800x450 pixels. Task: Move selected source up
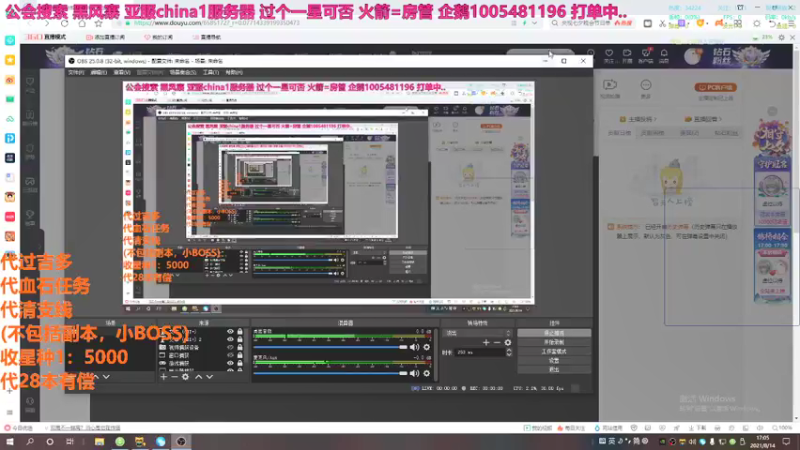(x=198, y=377)
